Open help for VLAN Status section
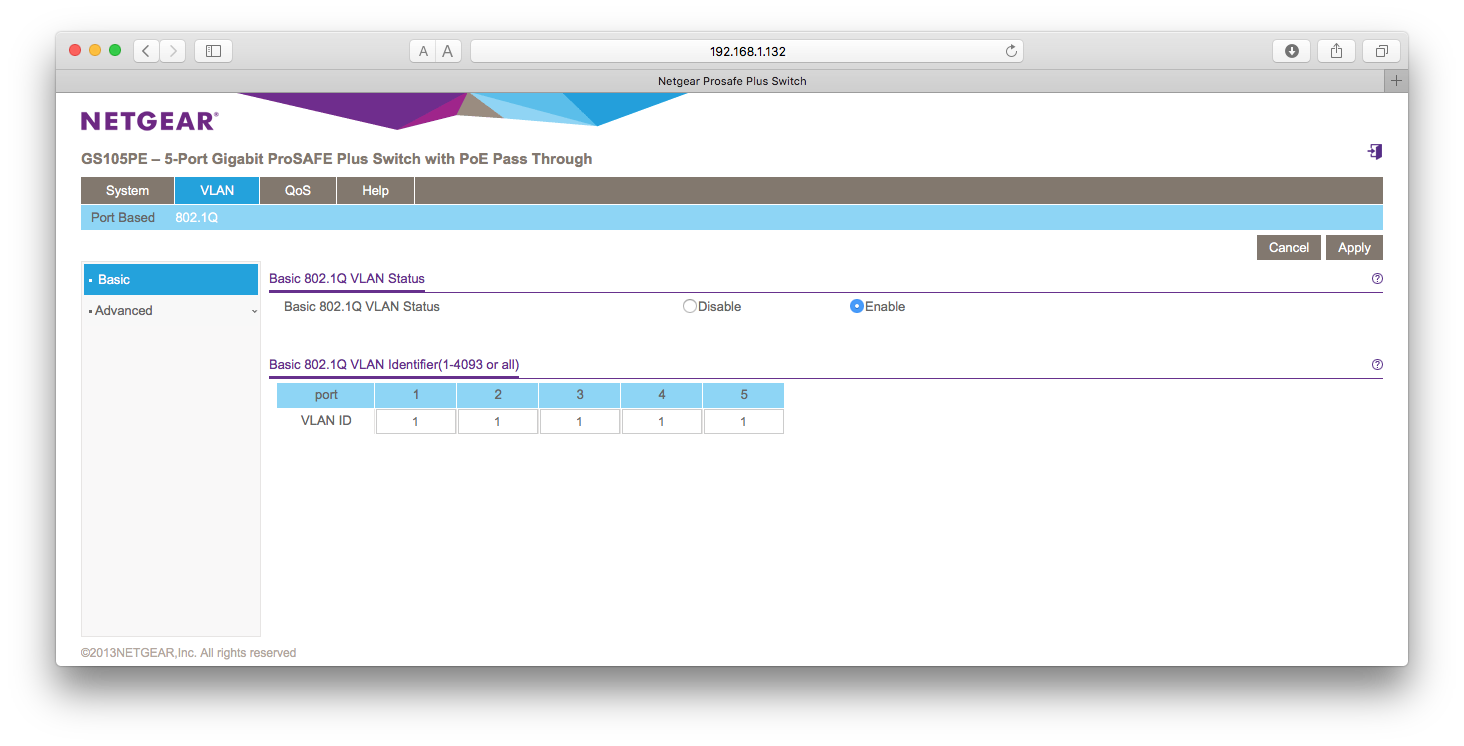The width and height of the screenshot is (1464, 746). [x=1377, y=279]
